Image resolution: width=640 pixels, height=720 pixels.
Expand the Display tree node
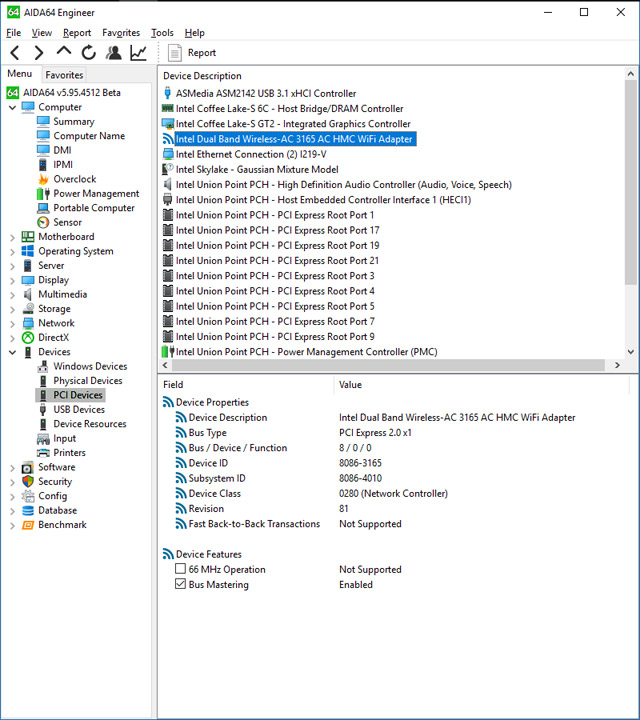coord(12,281)
